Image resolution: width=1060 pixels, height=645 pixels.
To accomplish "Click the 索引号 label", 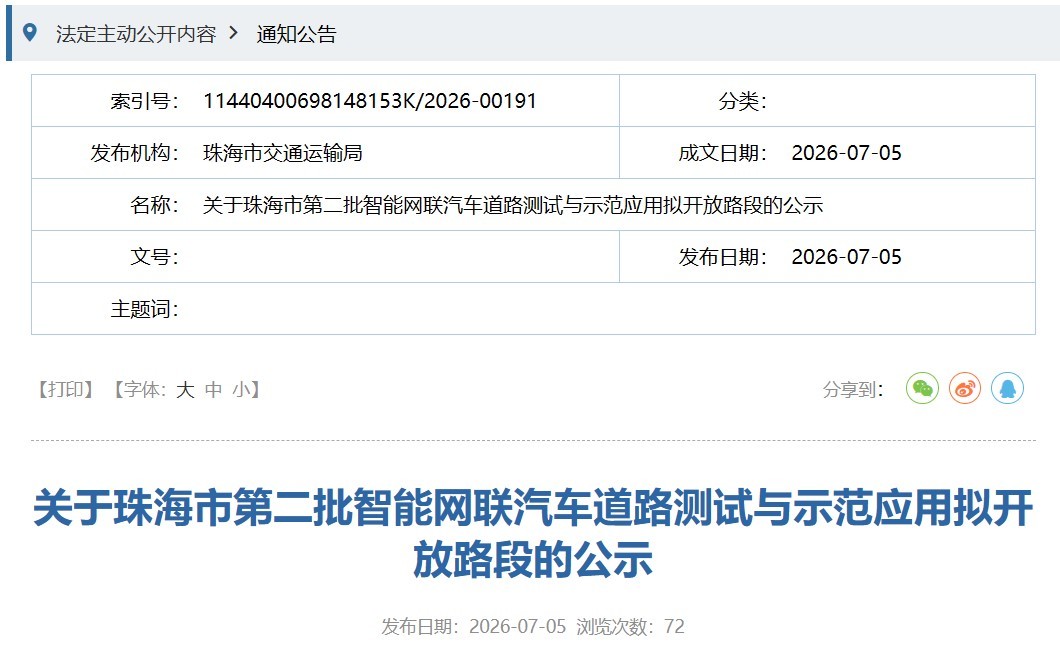I will [145, 101].
